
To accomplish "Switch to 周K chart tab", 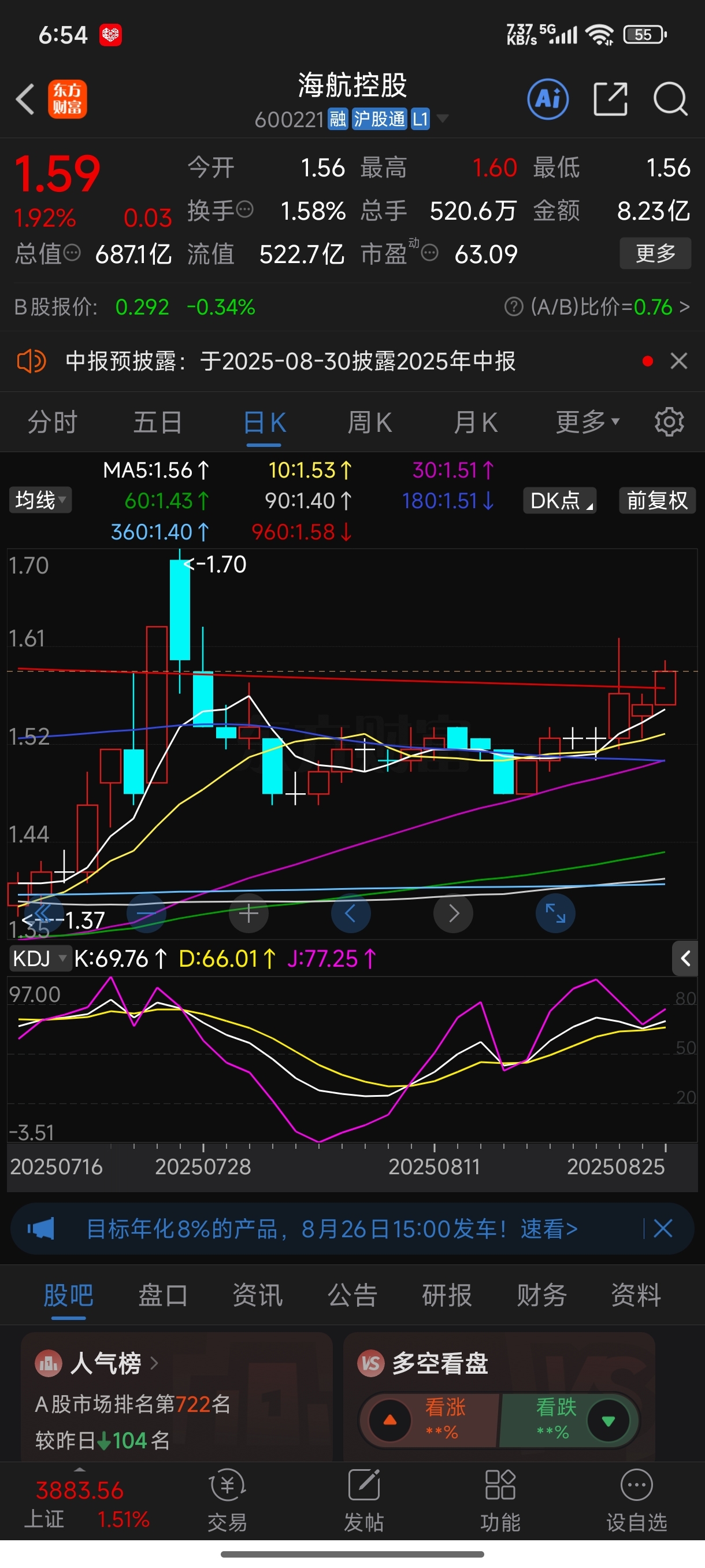I will [x=369, y=422].
